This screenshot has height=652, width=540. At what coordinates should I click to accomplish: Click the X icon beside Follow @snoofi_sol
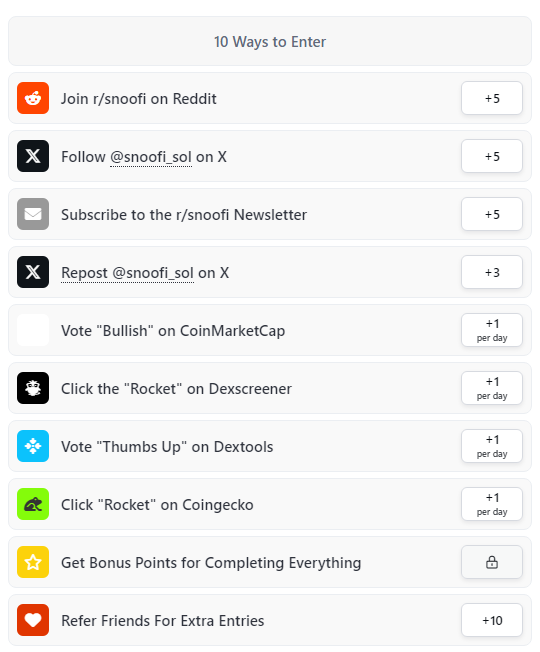click(x=33, y=156)
